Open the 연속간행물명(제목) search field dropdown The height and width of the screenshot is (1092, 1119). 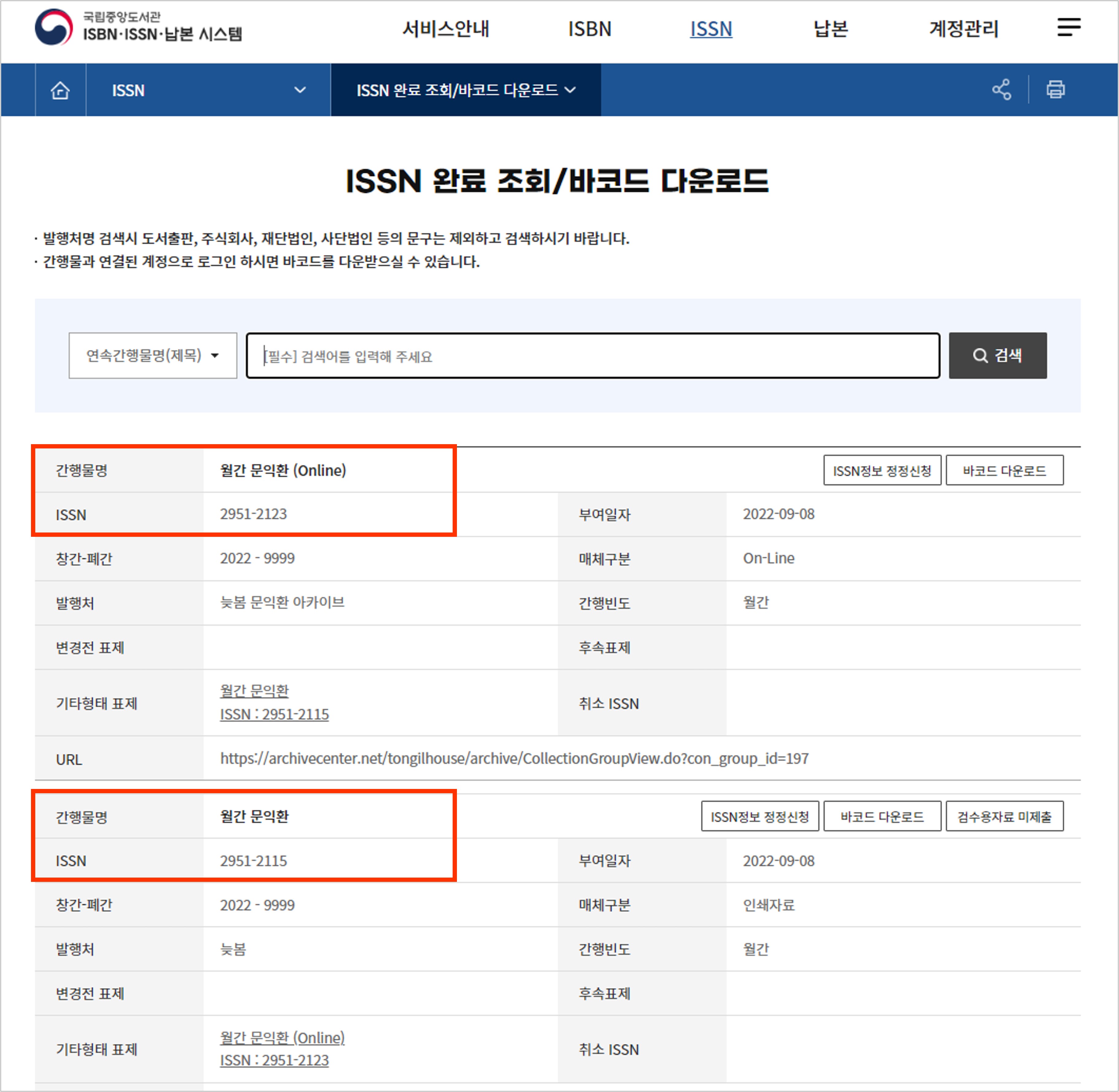coord(152,355)
